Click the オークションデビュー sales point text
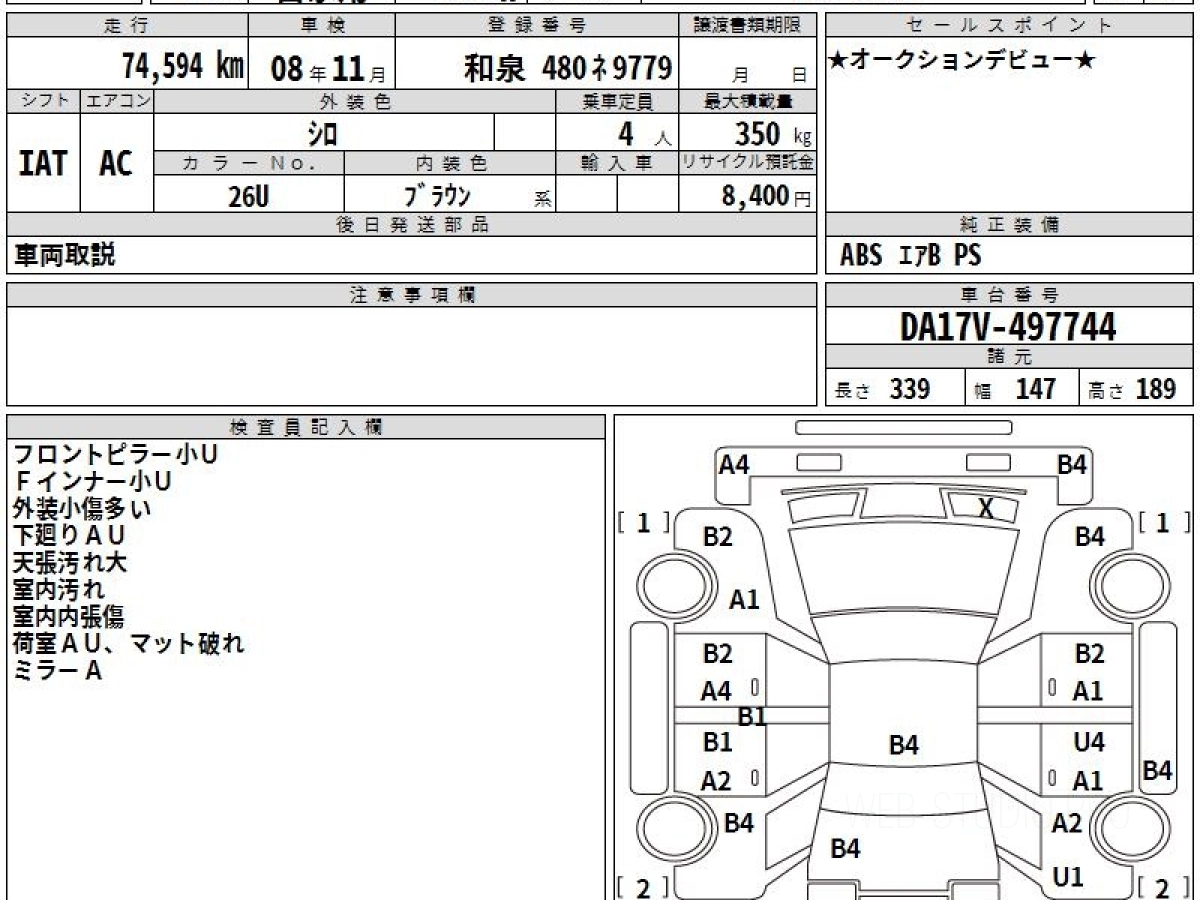Image resolution: width=1200 pixels, height=900 pixels. point(962,61)
